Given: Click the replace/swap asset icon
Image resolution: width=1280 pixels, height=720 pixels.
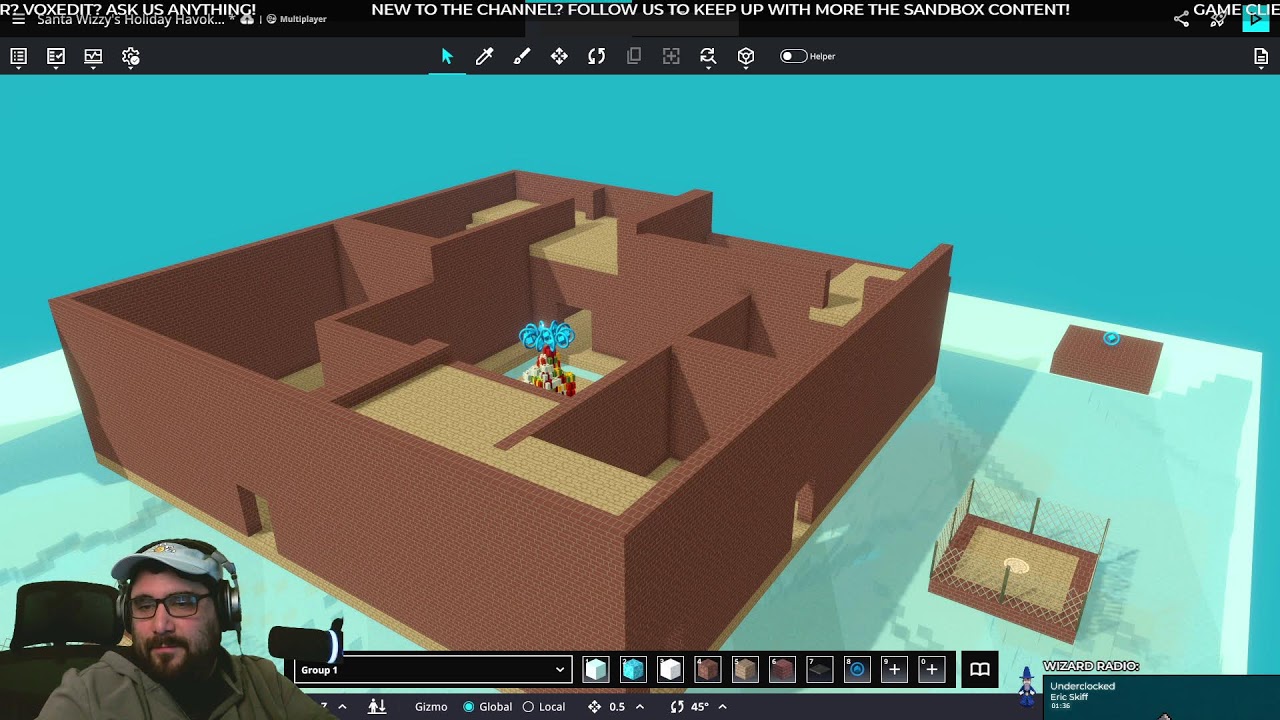Looking at the screenshot, I should click(708, 57).
